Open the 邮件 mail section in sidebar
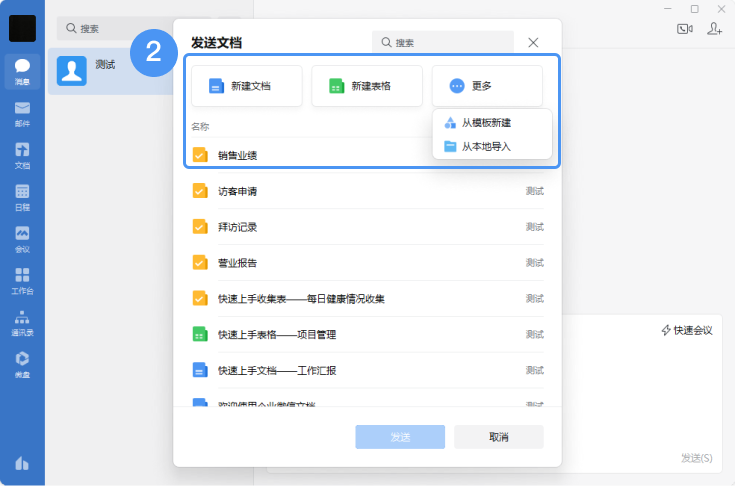The width and height of the screenshot is (735, 486). pos(22,113)
